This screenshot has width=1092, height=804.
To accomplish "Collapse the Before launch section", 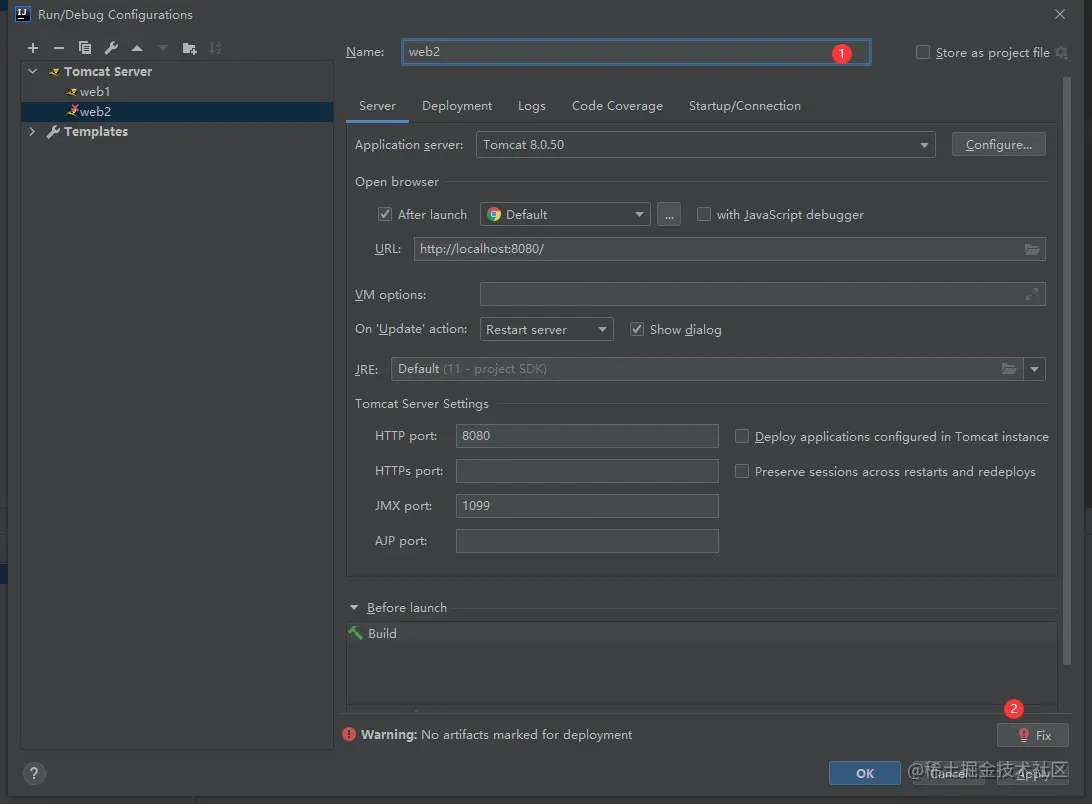I will (354, 608).
